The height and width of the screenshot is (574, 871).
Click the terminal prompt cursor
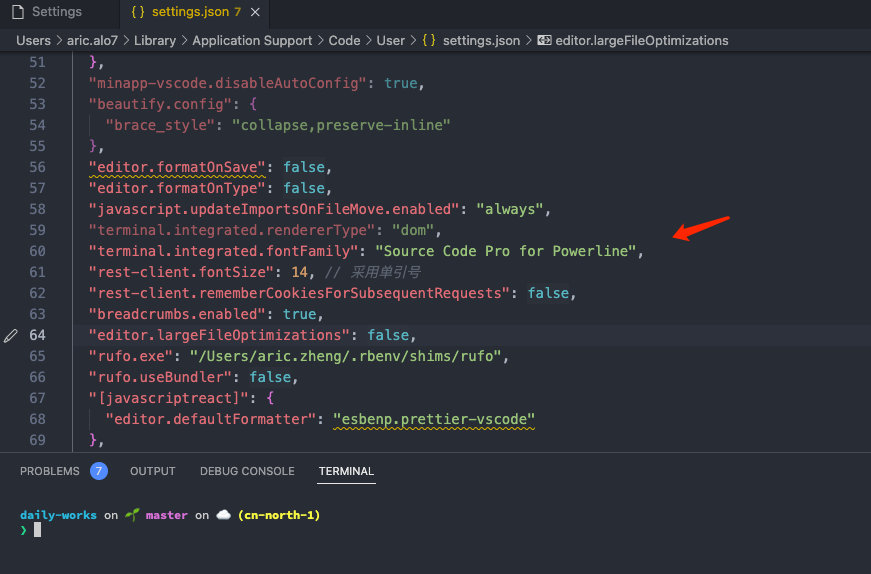(x=37, y=530)
